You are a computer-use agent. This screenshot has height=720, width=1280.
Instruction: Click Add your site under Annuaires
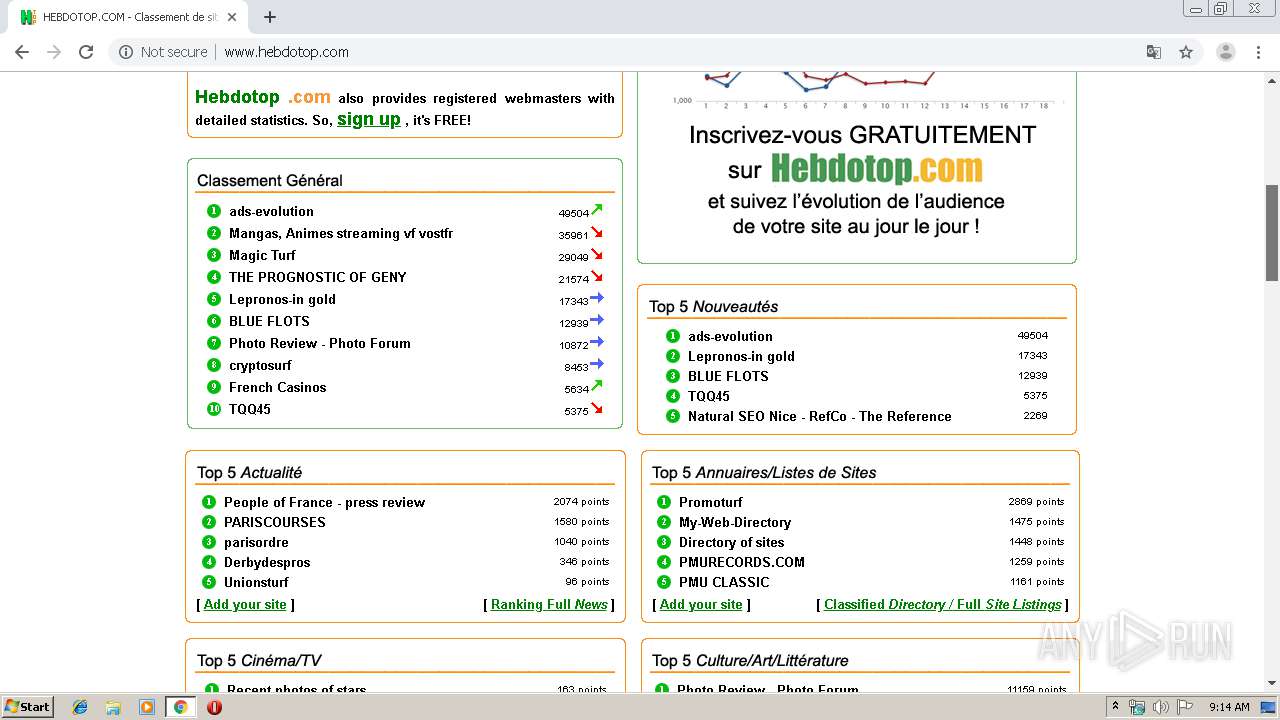pyautogui.click(x=700, y=604)
